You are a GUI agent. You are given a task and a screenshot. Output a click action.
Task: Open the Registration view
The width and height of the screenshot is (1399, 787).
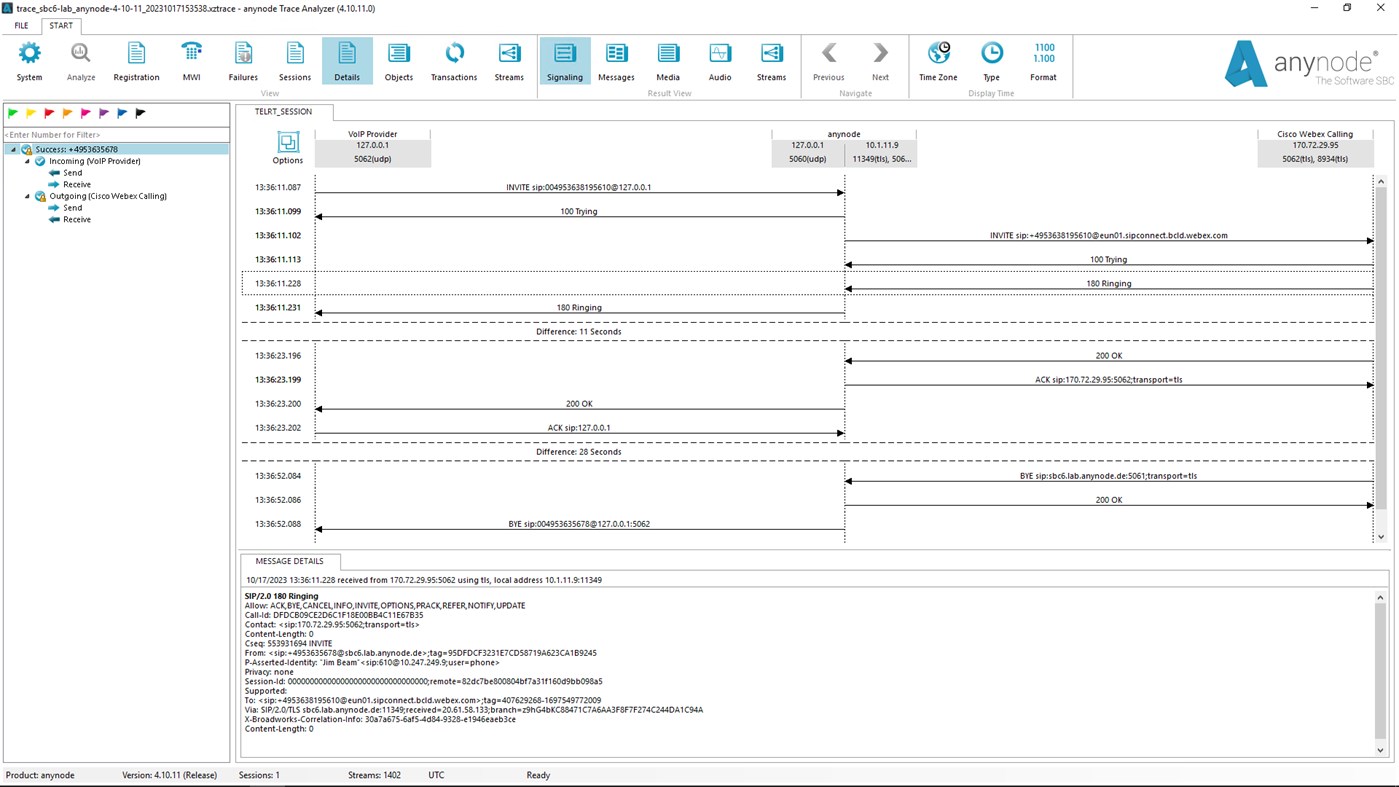point(136,60)
